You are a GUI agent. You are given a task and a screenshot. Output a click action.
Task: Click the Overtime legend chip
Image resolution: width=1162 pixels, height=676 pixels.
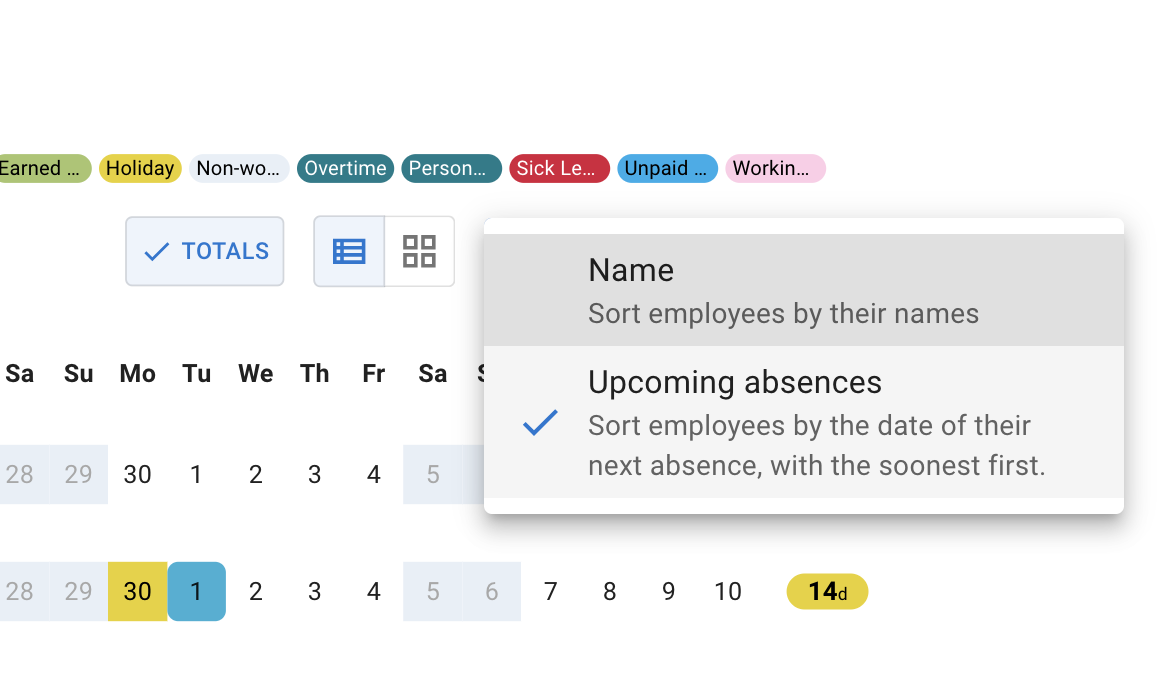click(345, 168)
